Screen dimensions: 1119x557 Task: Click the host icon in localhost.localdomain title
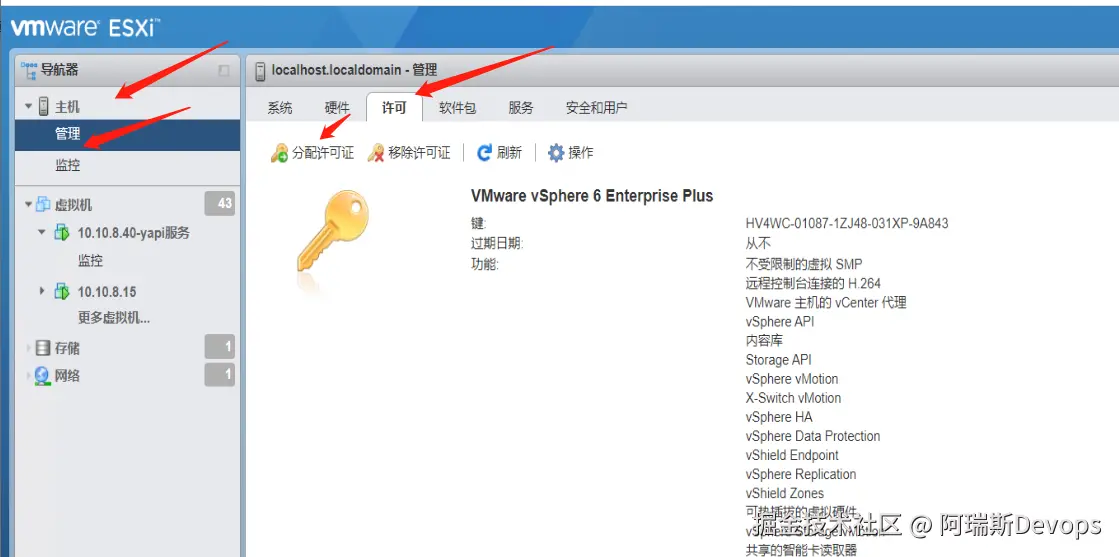point(260,70)
